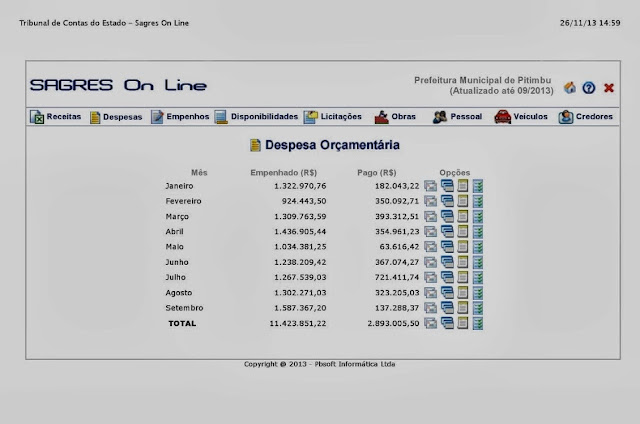The image size is (640, 424).
Task: Go to the Pessoal section
Action: point(457,117)
